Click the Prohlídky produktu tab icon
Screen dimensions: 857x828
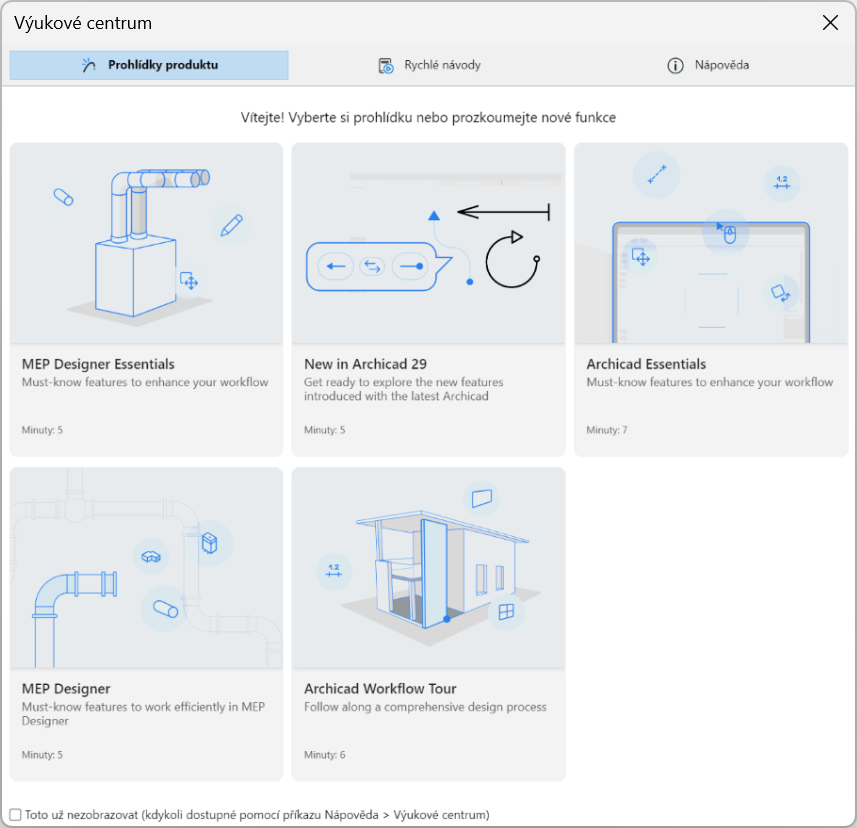(88, 66)
